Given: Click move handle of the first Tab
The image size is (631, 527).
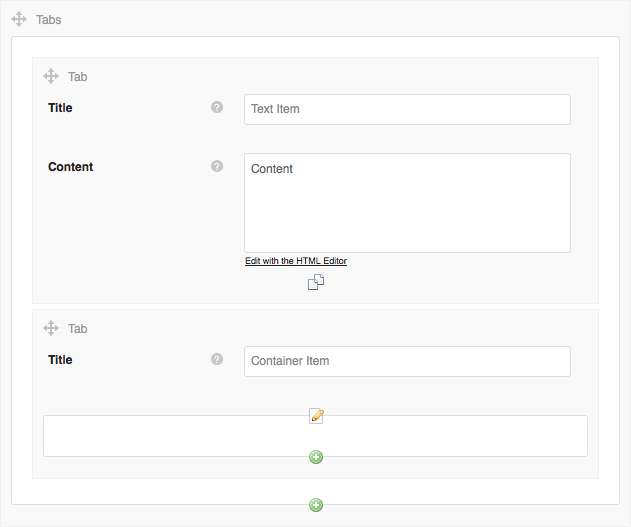Looking at the screenshot, I should coord(51,76).
